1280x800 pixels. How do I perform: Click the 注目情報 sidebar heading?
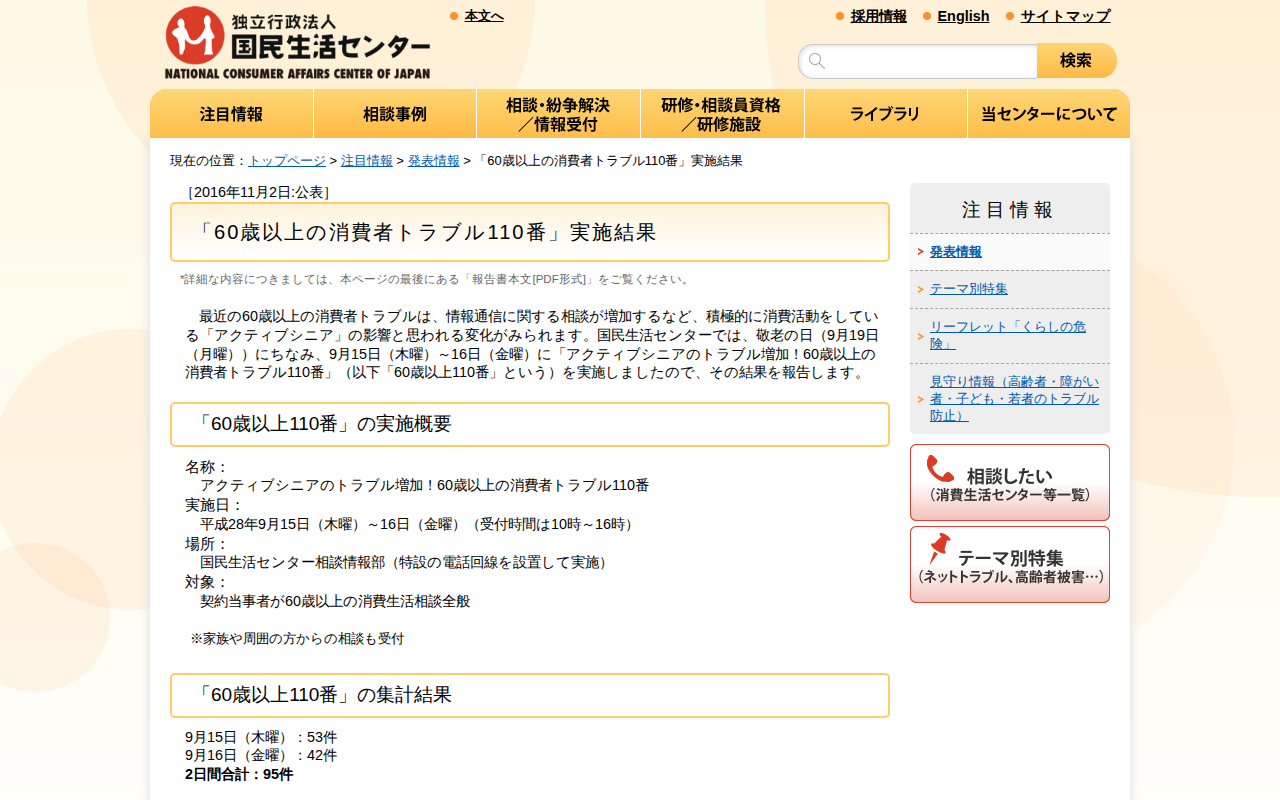coord(1008,210)
